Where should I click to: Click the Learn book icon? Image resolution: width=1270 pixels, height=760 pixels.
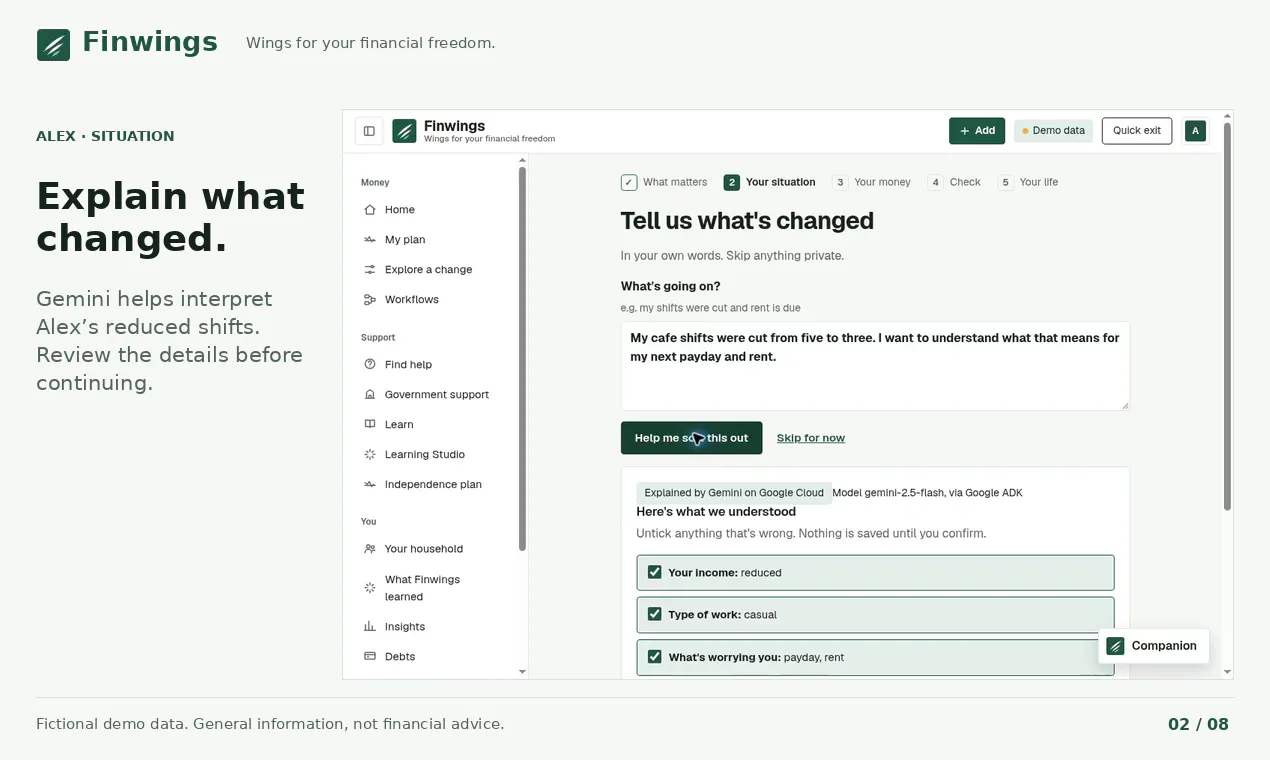[370, 425]
